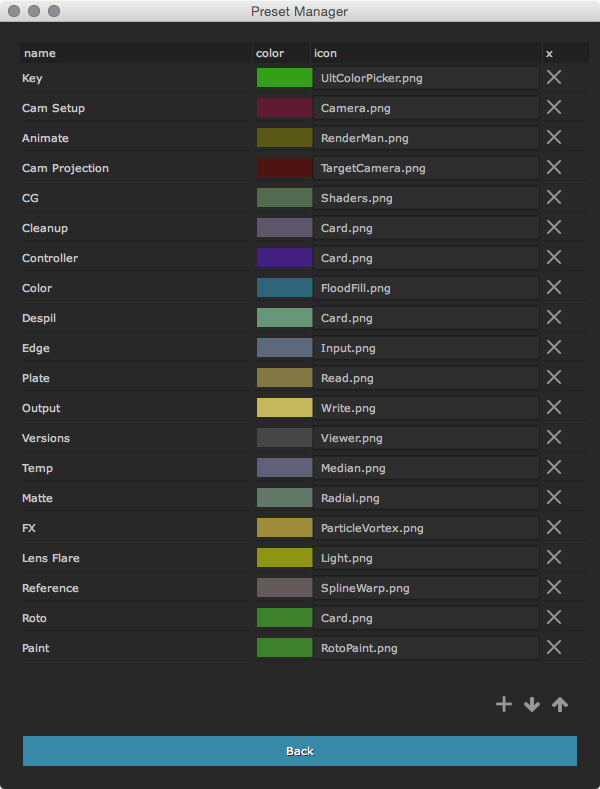Screen dimensions: 600x789
Task: Delete the Paint preset entry
Action: click(554, 648)
